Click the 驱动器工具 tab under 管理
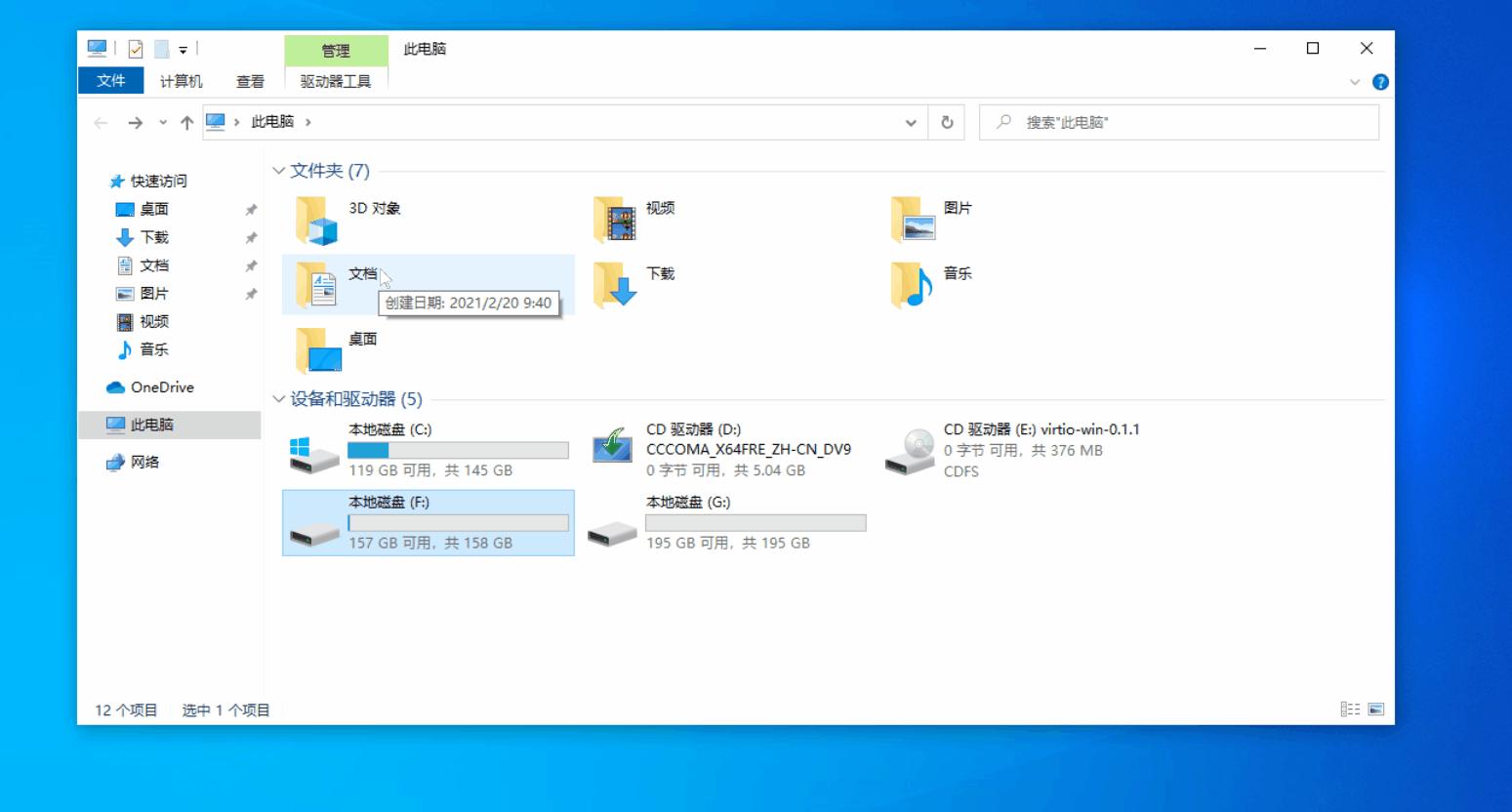 [336, 81]
